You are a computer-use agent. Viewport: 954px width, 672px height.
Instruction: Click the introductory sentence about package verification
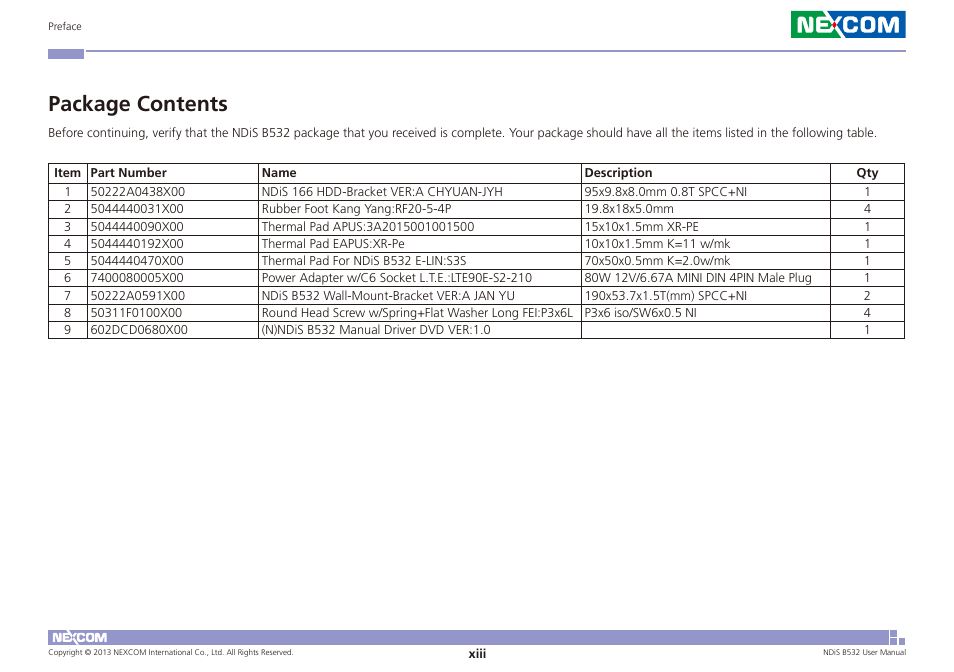click(x=462, y=133)
